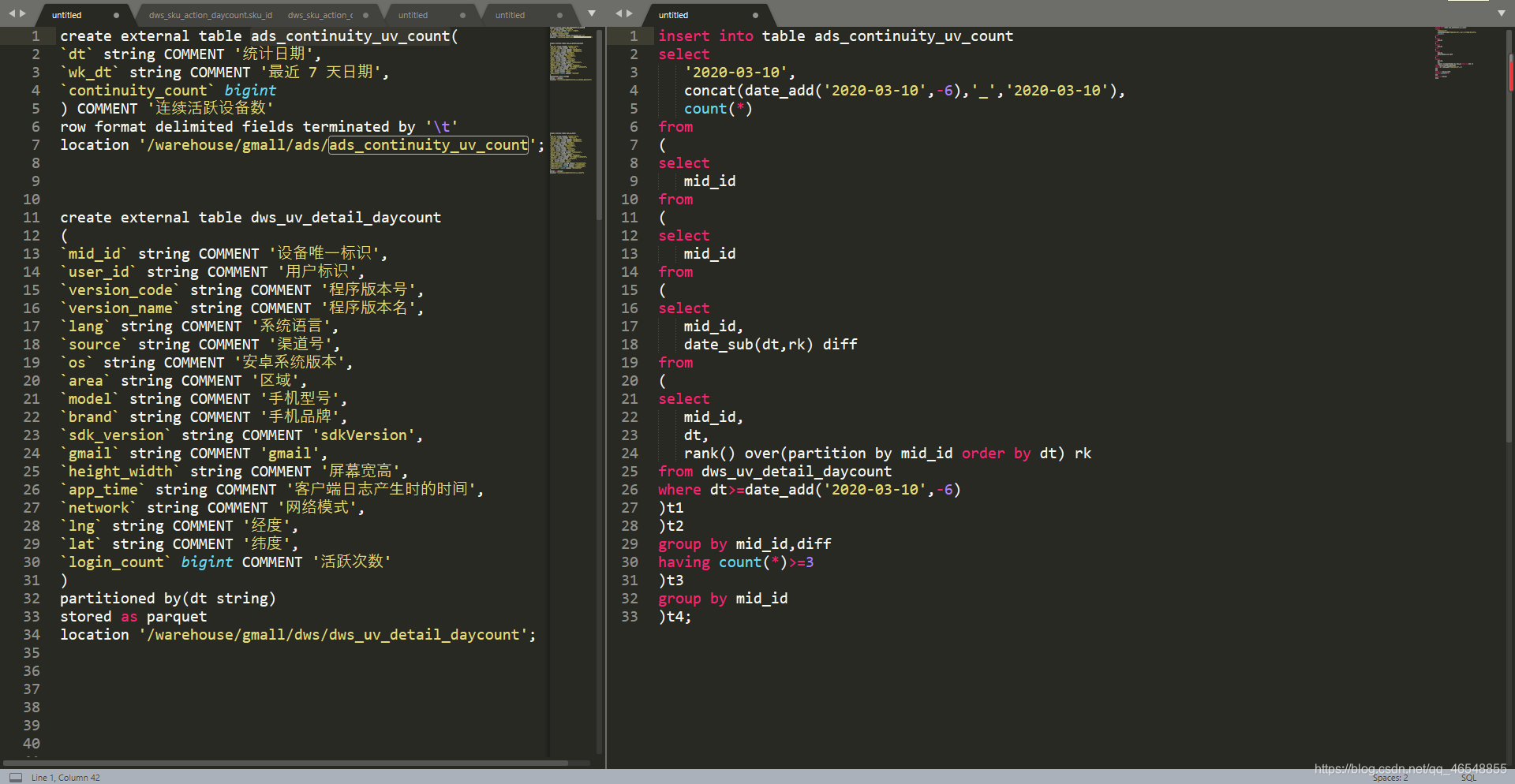The width and height of the screenshot is (1515, 784).
Task: Click the 'stored as parquet' line
Action: click(x=133, y=617)
